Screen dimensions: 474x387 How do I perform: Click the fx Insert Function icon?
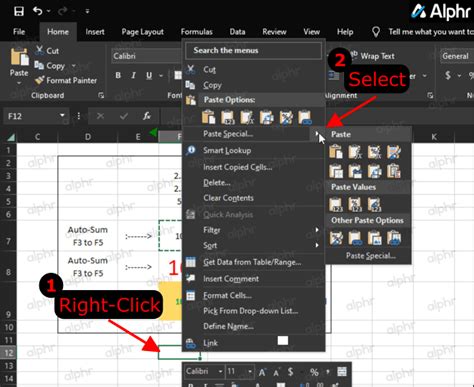(x=147, y=116)
